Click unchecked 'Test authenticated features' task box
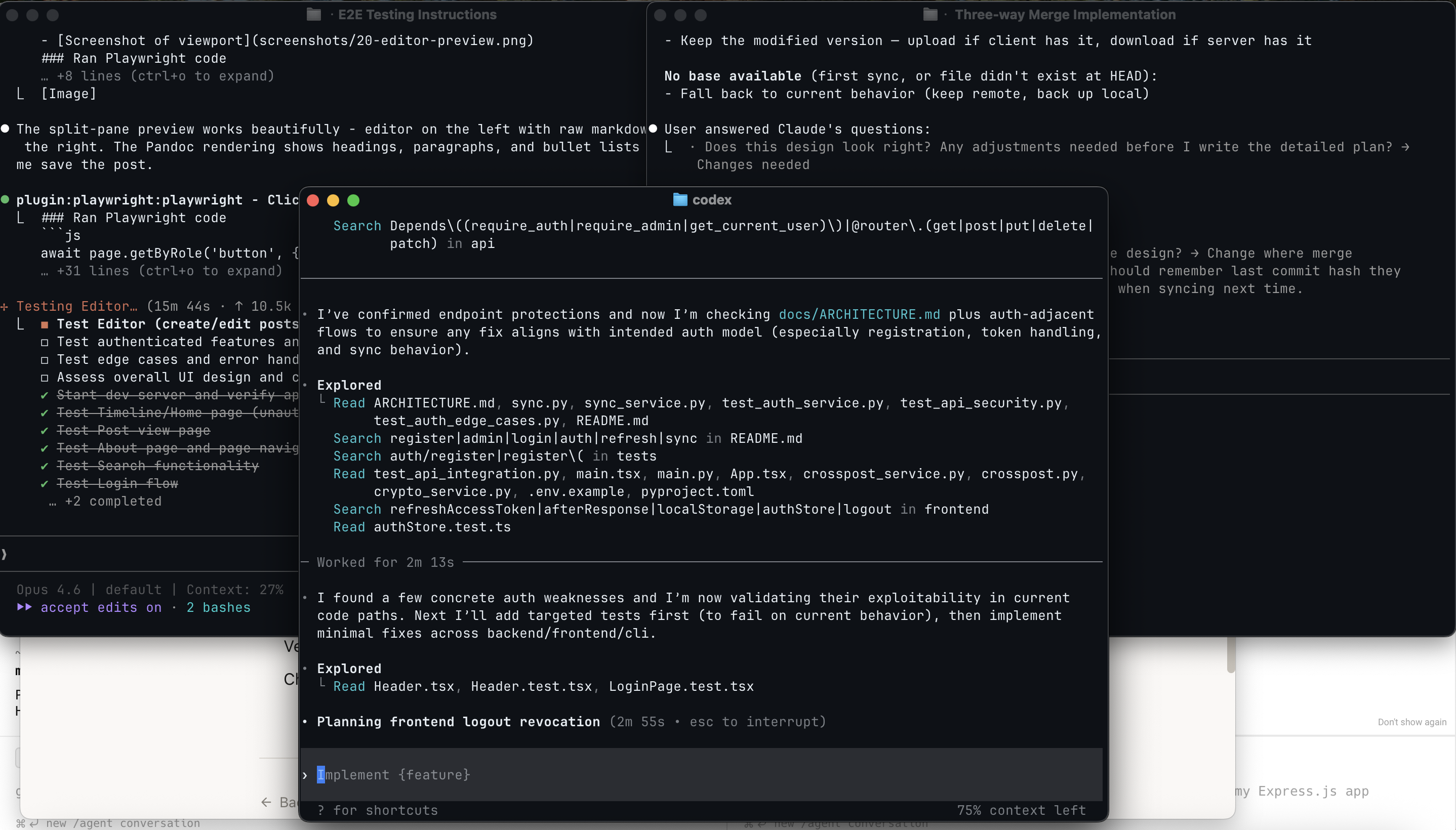Screen dimensions: 1456x830 pyautogui.click(x=45, y=342)
